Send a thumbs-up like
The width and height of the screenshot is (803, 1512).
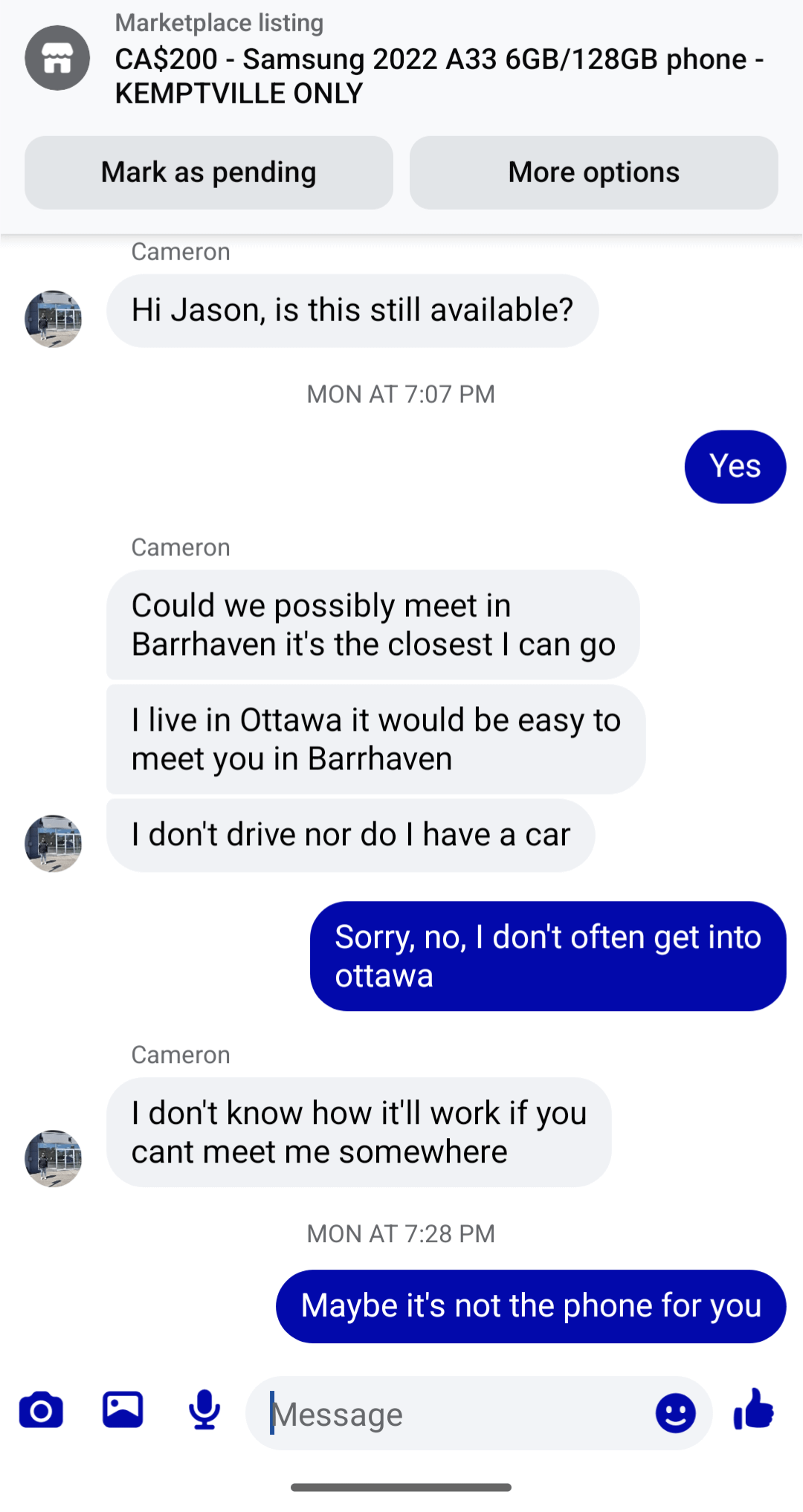pos(753,1409)
